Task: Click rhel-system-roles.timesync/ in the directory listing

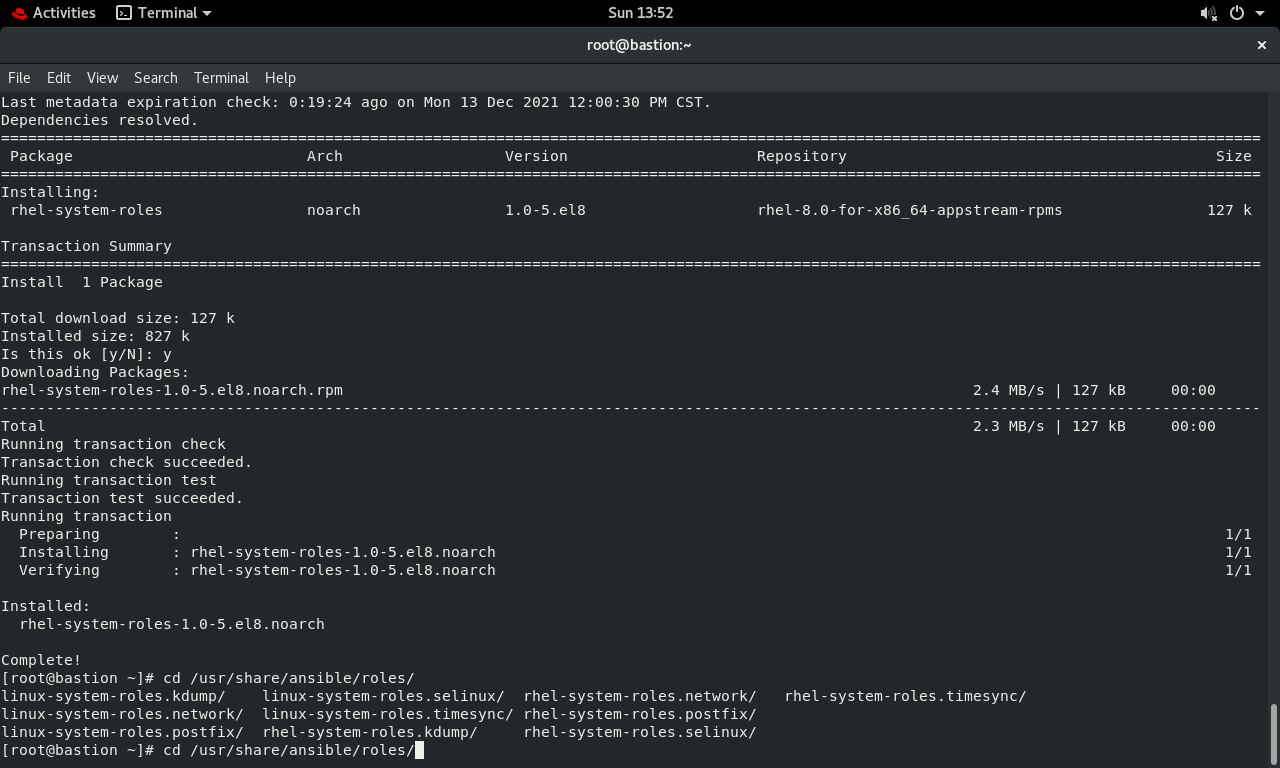Action: [x=905, y=696]
